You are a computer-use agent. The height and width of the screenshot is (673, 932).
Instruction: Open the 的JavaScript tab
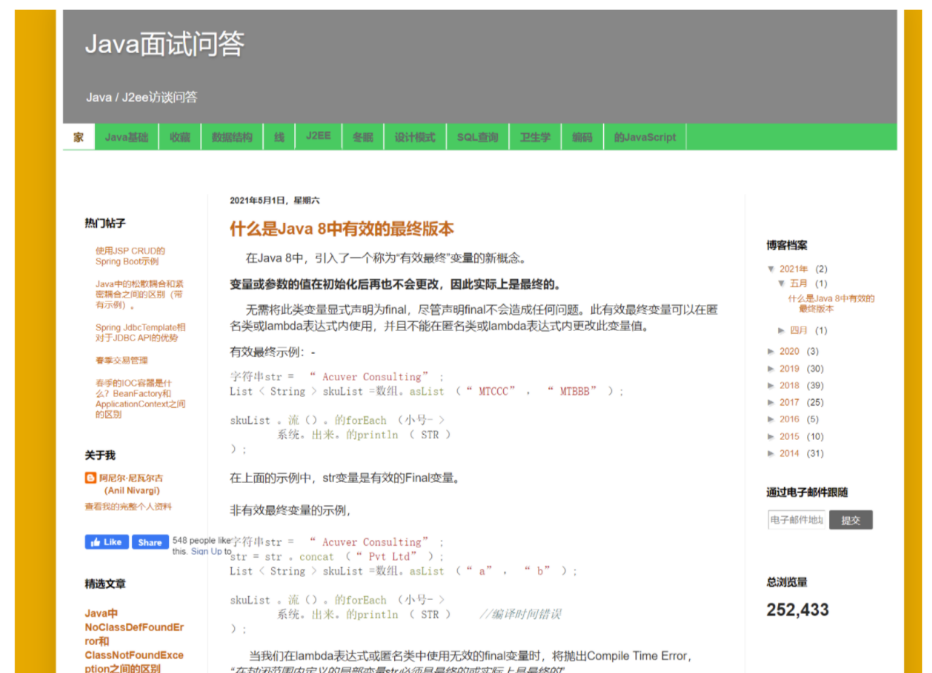645,137
